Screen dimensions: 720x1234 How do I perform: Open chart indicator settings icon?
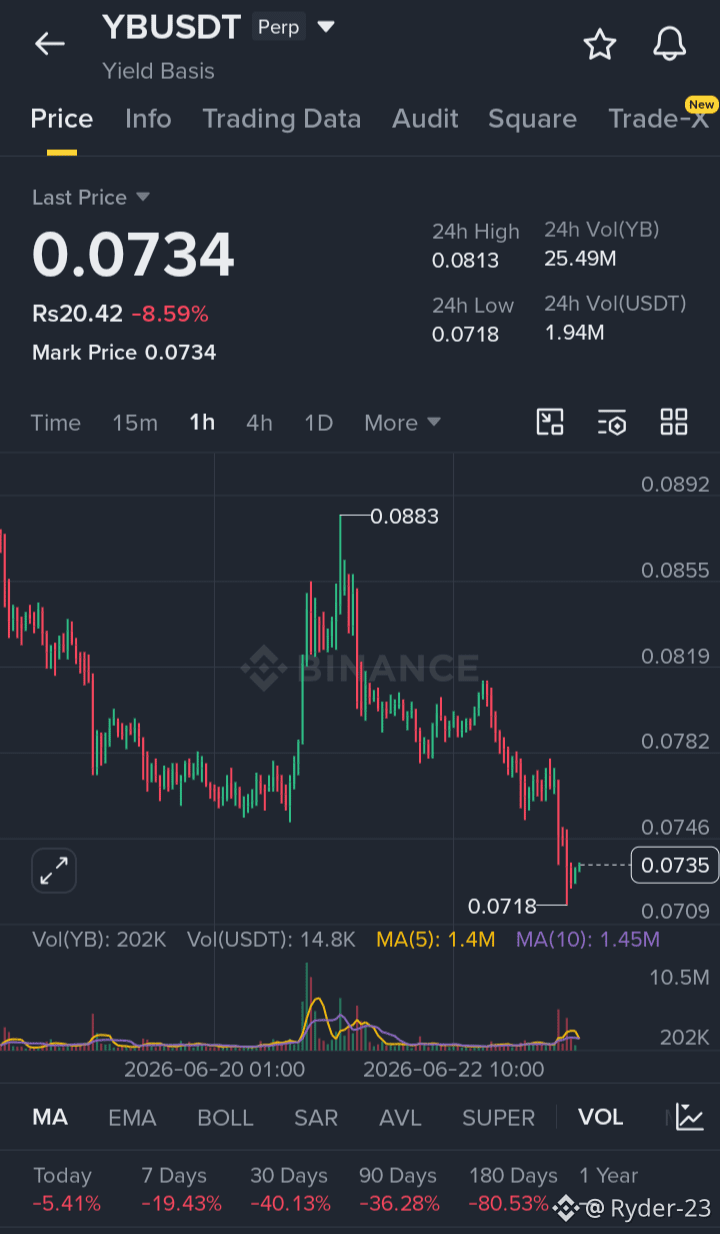pos(612,422)
